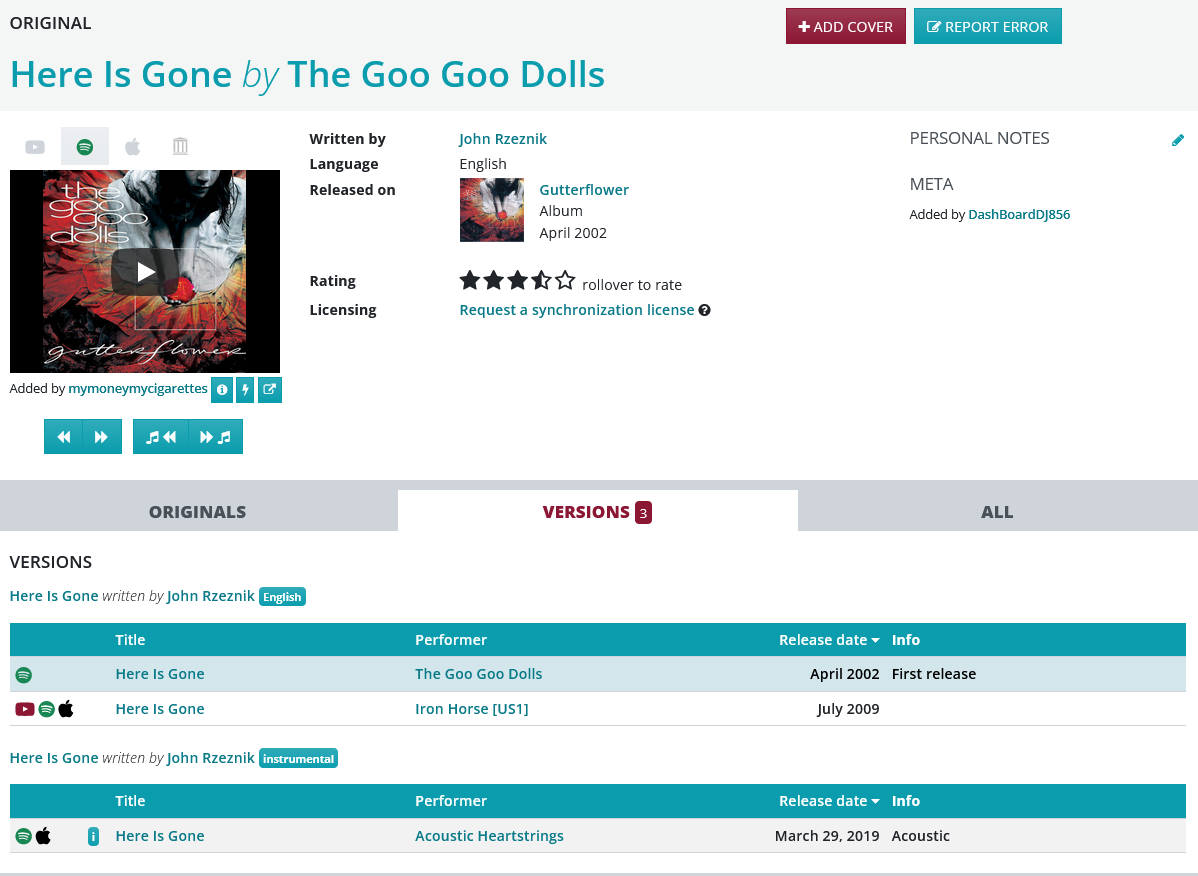Open the YouTube icon on the Iron Horse row
This screenshot has width=1198, height=876.
tap(24, 709)
